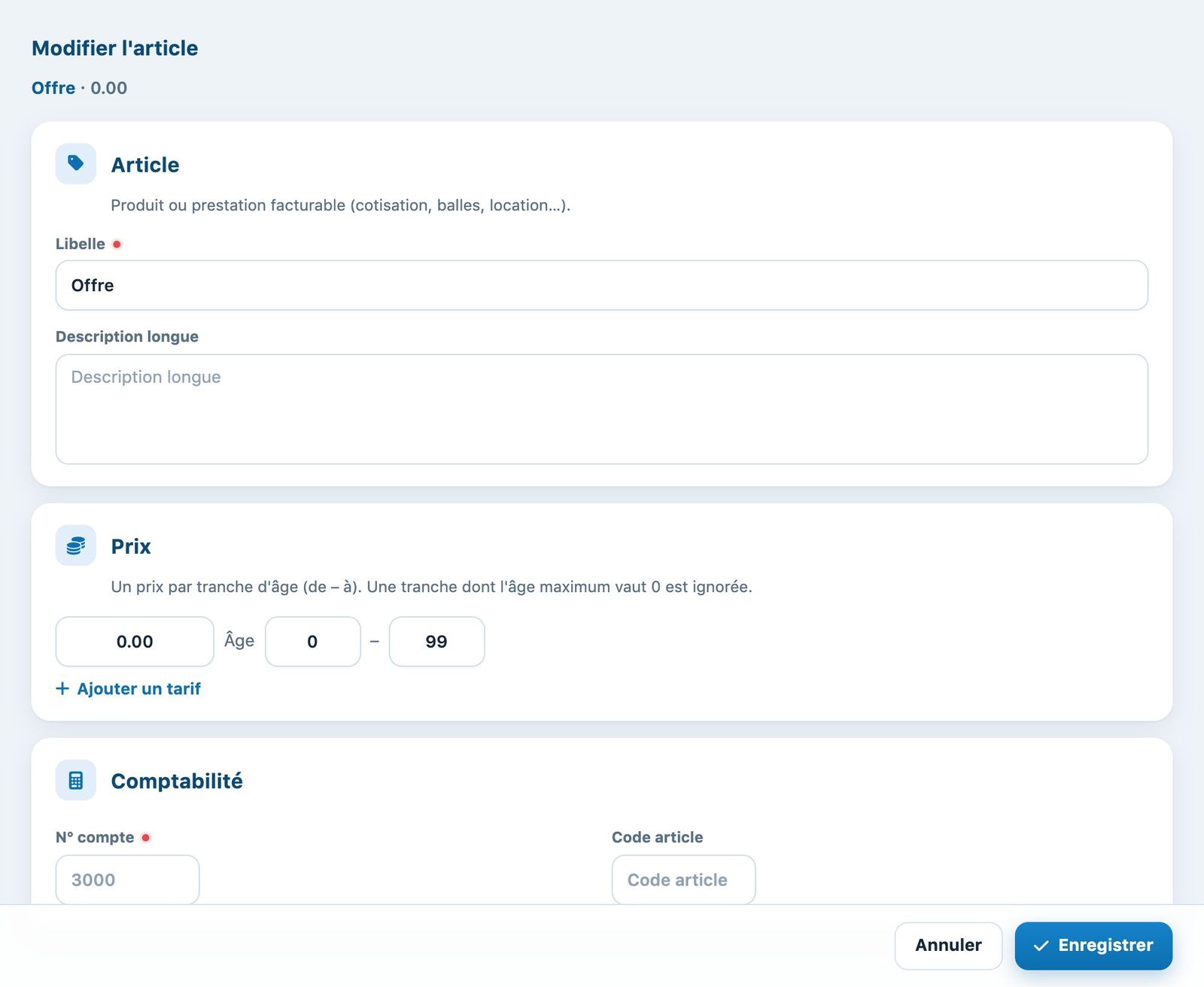Select the minimum age field showing 0

click(x=313, y=642)
